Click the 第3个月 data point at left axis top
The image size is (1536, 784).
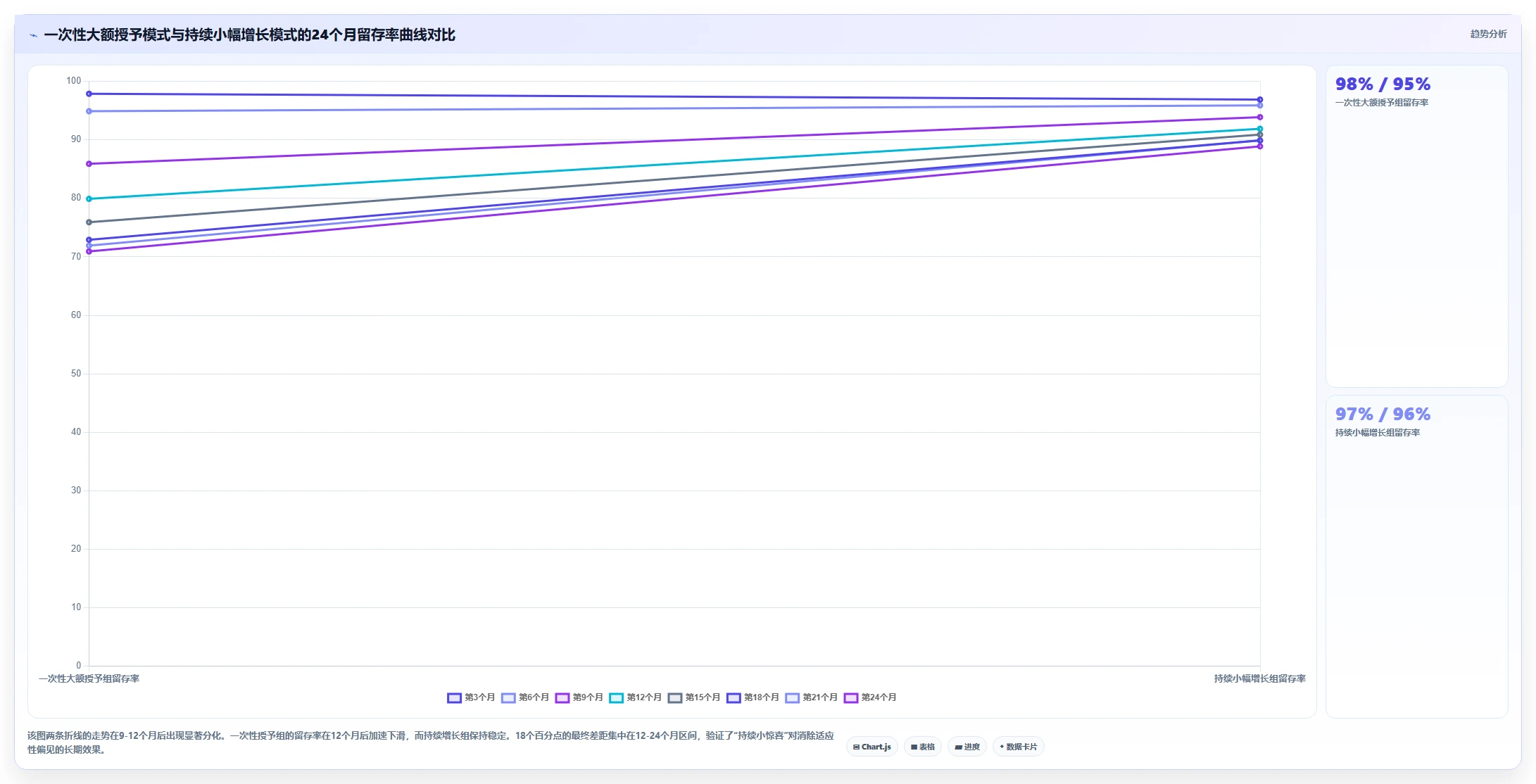tap(89, 94)
